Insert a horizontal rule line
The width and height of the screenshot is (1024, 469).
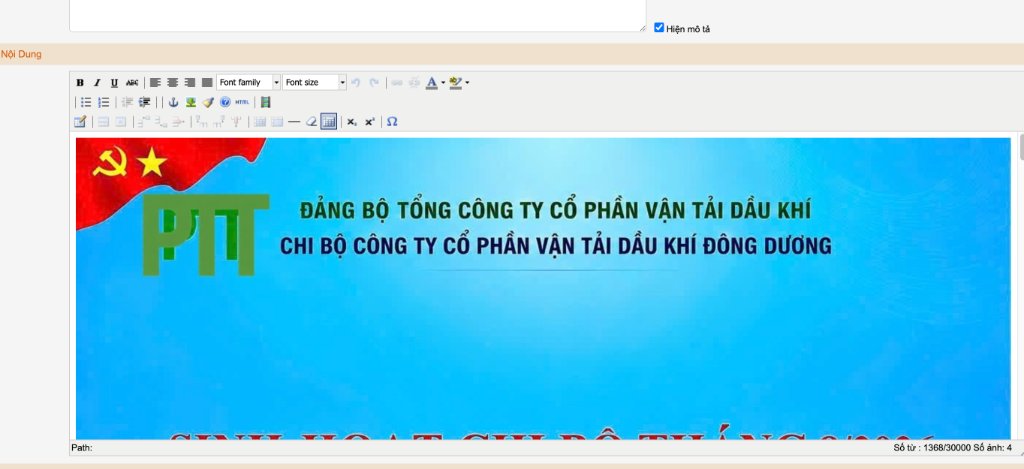tap(294, 121)
